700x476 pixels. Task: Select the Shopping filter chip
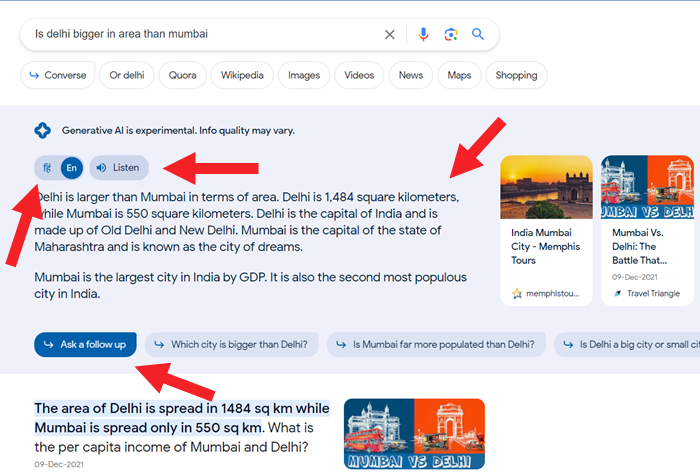[516, 75]
